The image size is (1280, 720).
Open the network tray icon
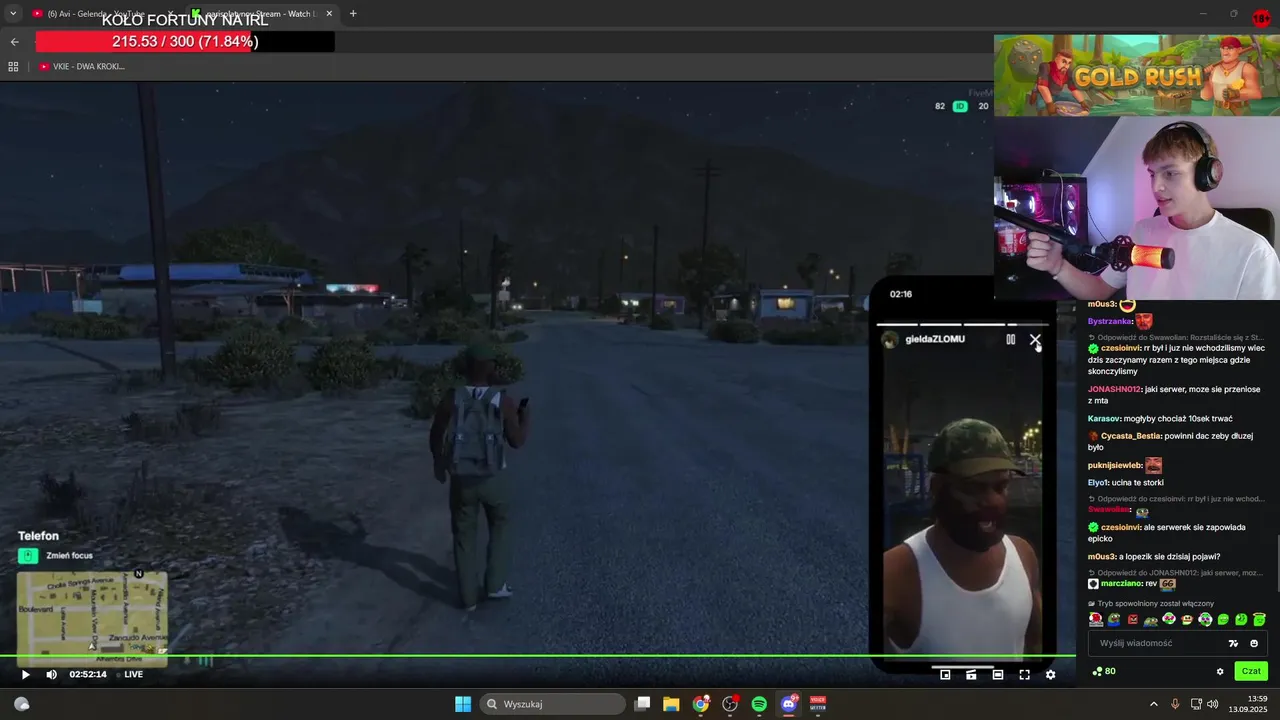1195,704
